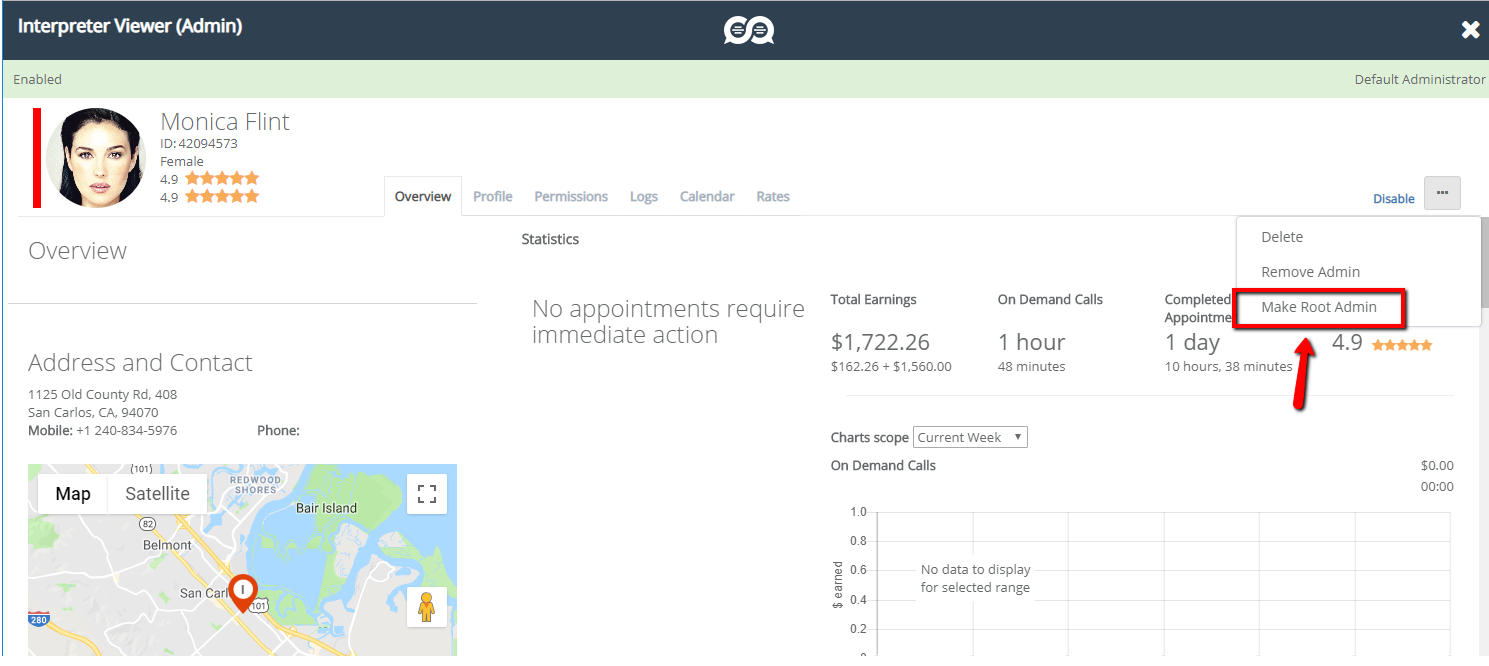Viewport: 1489px width, 666px height.
Task: Open the Calendar tab
Action: tap(707, 197)
